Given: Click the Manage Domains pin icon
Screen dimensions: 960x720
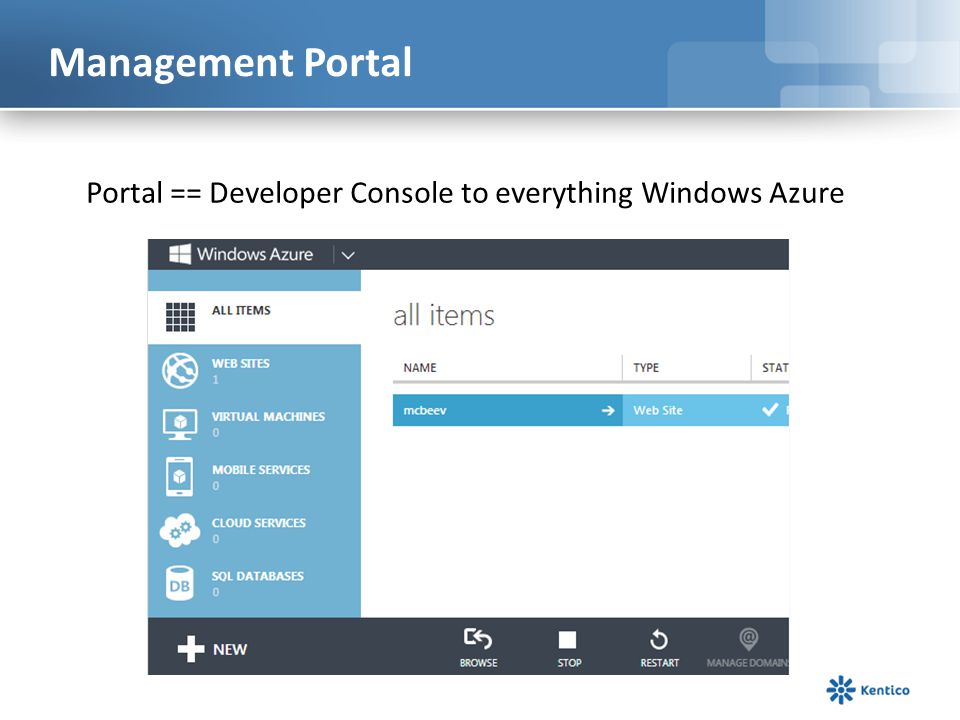Looking at the screenshot, I should click(x=748, y=639).
